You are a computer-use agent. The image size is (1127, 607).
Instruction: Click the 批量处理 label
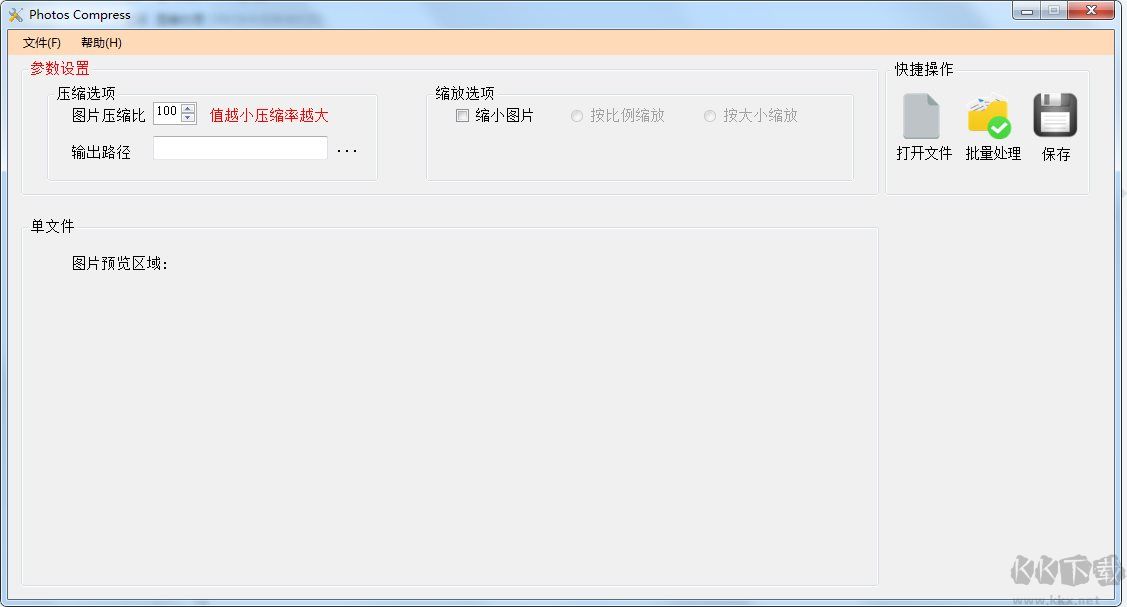[993, 153]
